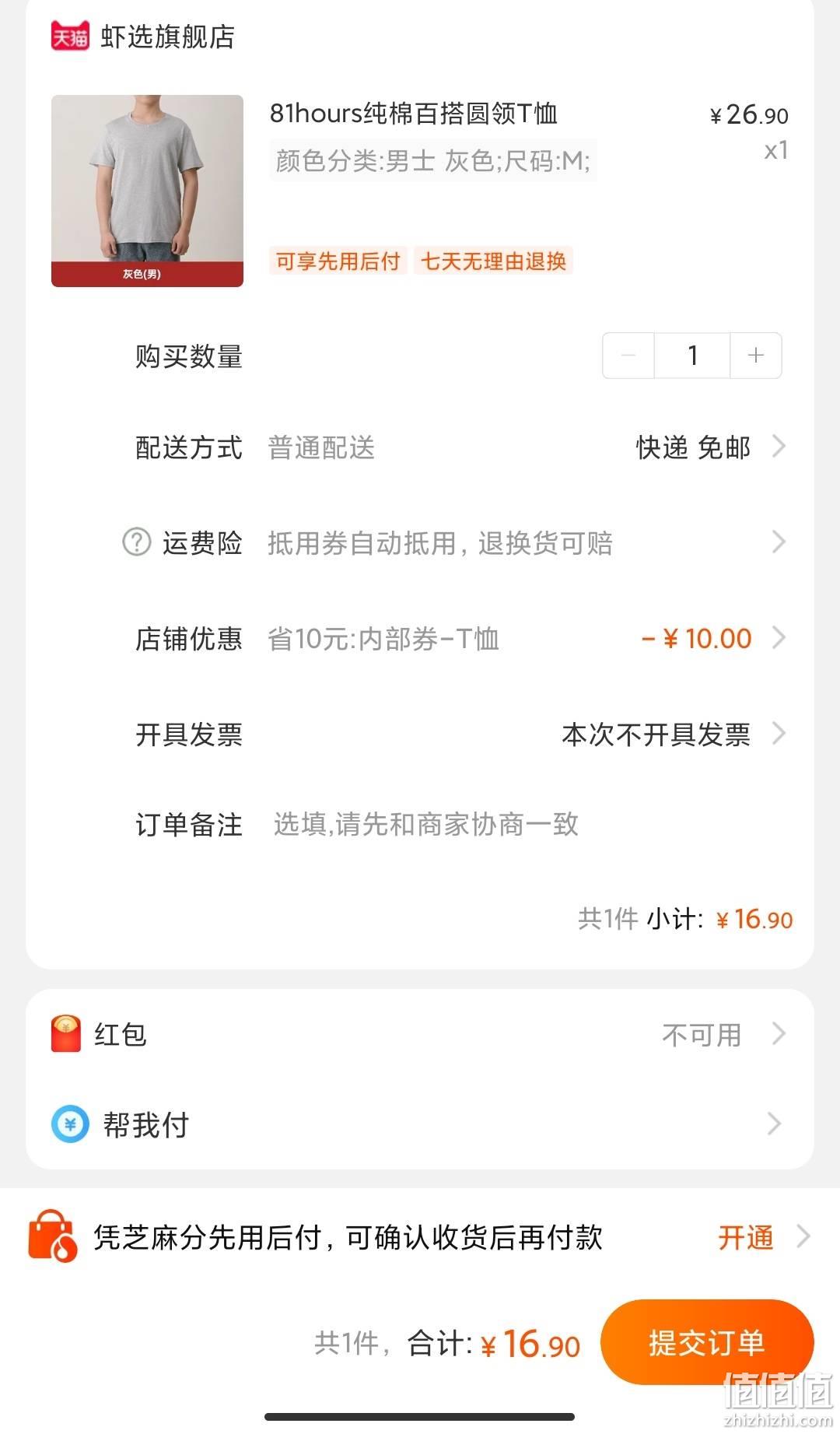The height and width of the screenshot is (1434, 840).
Task: Tap the 七天无理由退换 tag
Action: point(493,261)
